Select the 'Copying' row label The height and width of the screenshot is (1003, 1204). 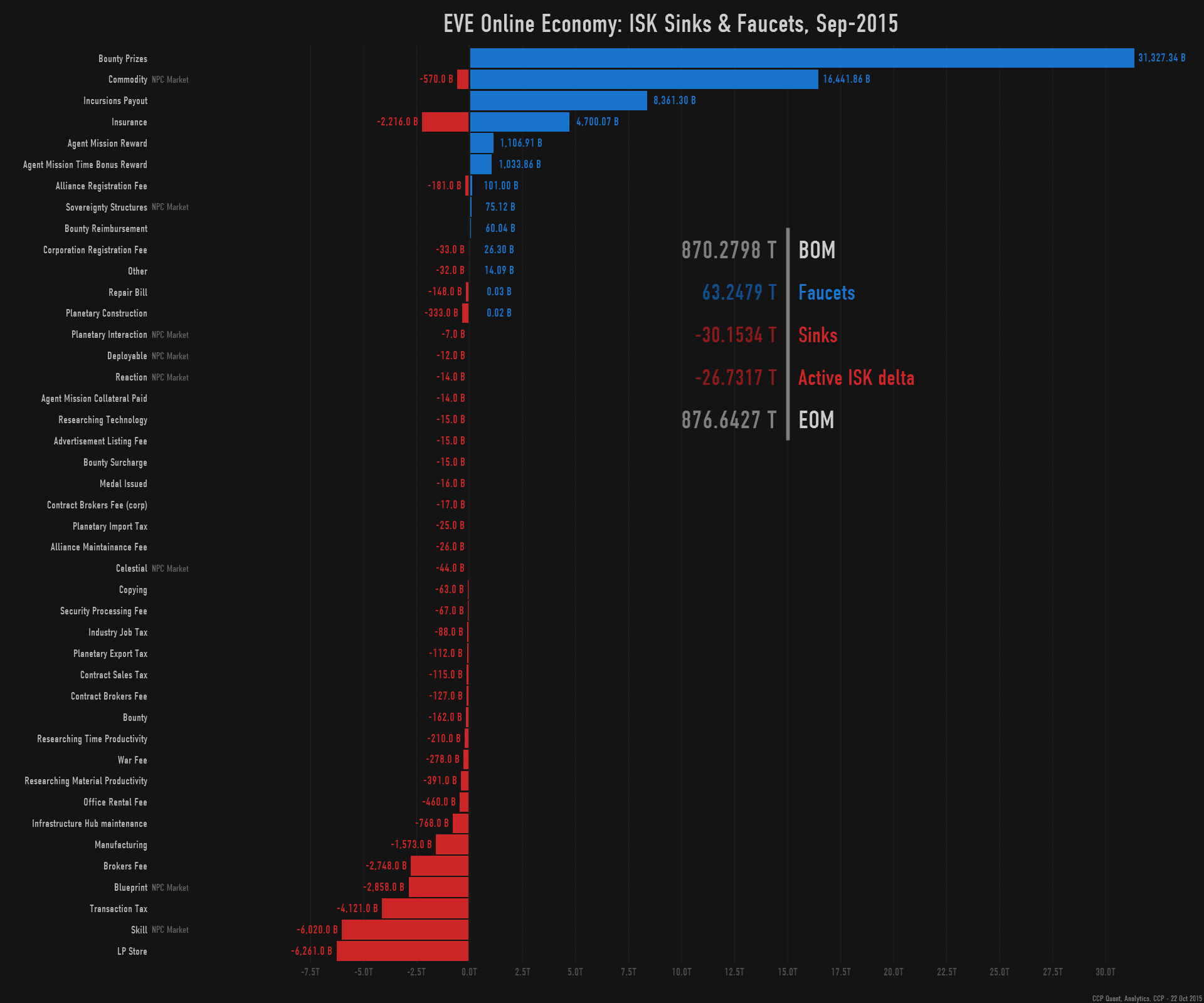point(133,590)
